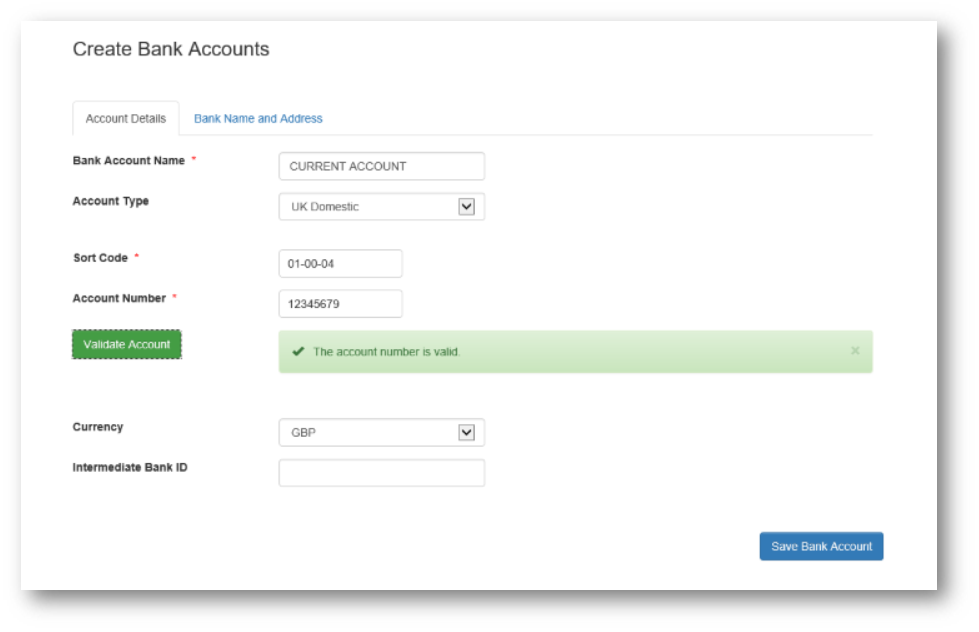The height and width of the screenshot is (632, 979).
Task: Click the Intermediate Bank ID label
Action: (130, 468)
